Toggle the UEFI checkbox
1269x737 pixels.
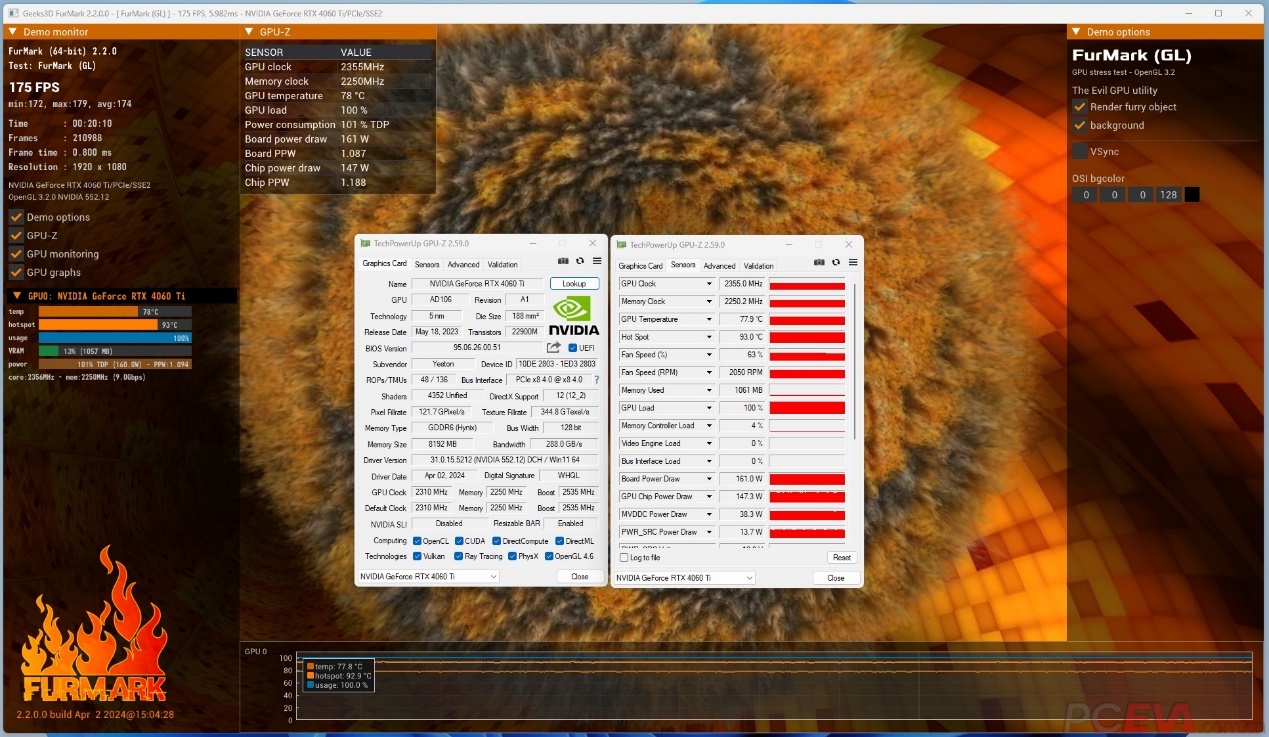click(572, 348)
